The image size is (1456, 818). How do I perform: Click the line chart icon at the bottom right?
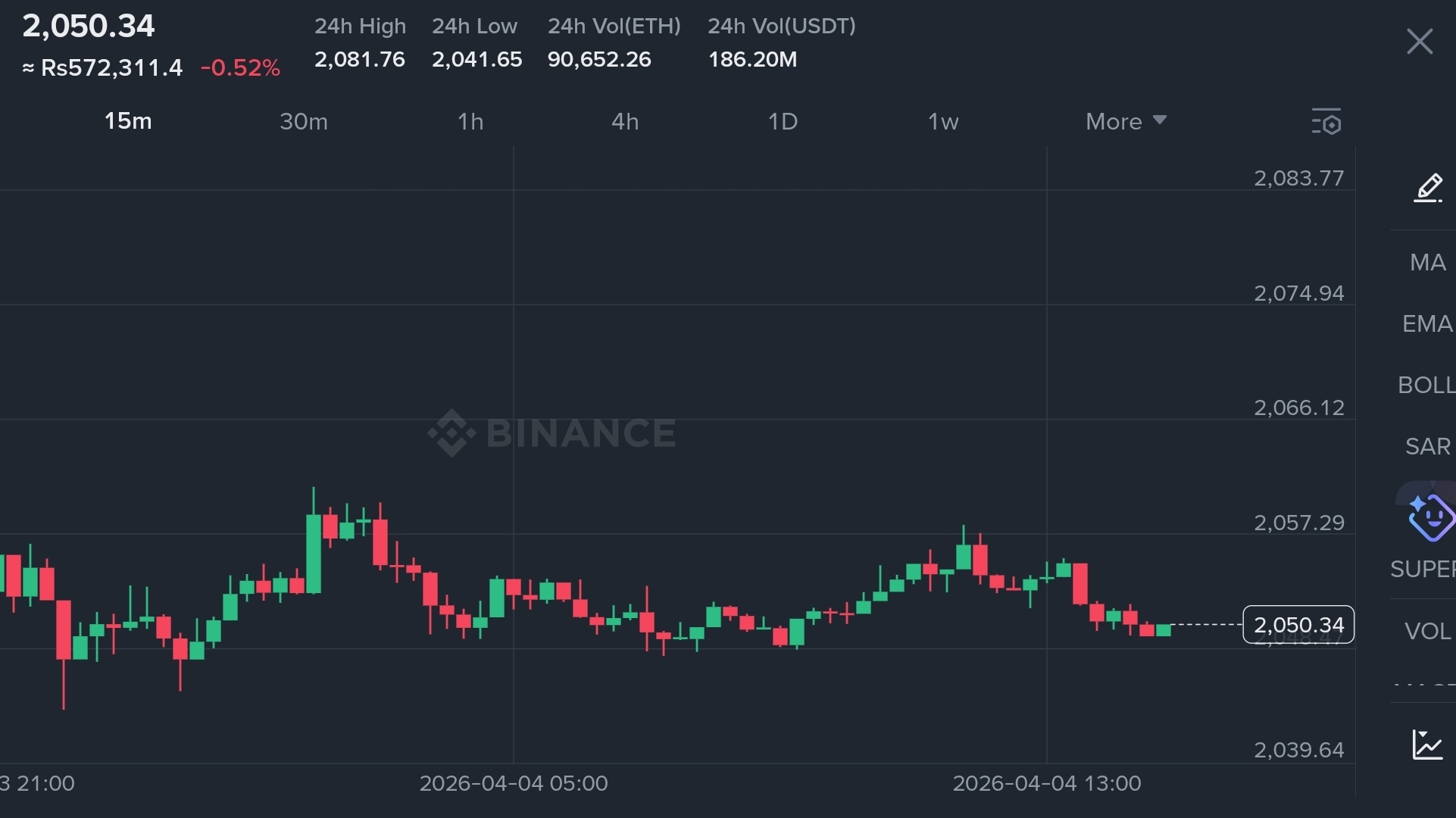pos(1427,745)
